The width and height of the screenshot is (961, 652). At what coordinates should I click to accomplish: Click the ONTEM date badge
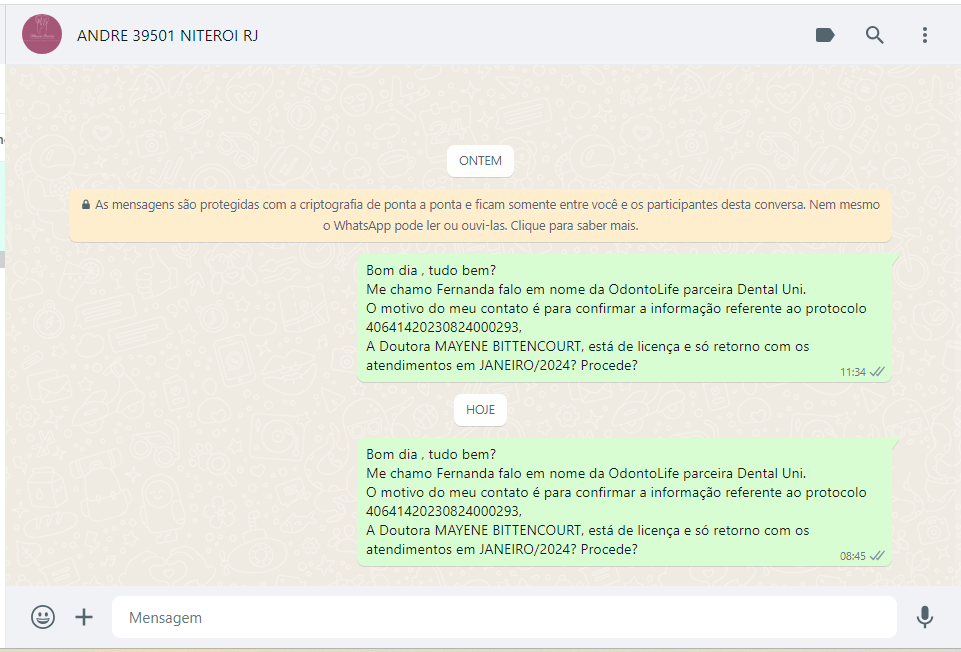tap(480, 161)
